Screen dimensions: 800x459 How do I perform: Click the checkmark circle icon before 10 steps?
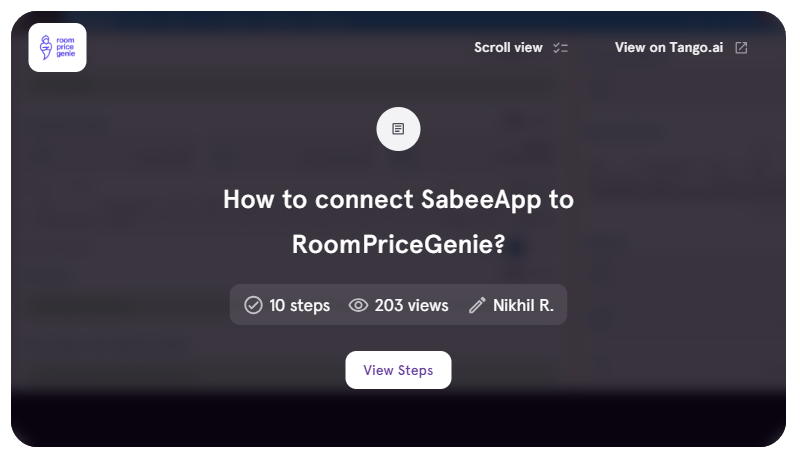253,305
